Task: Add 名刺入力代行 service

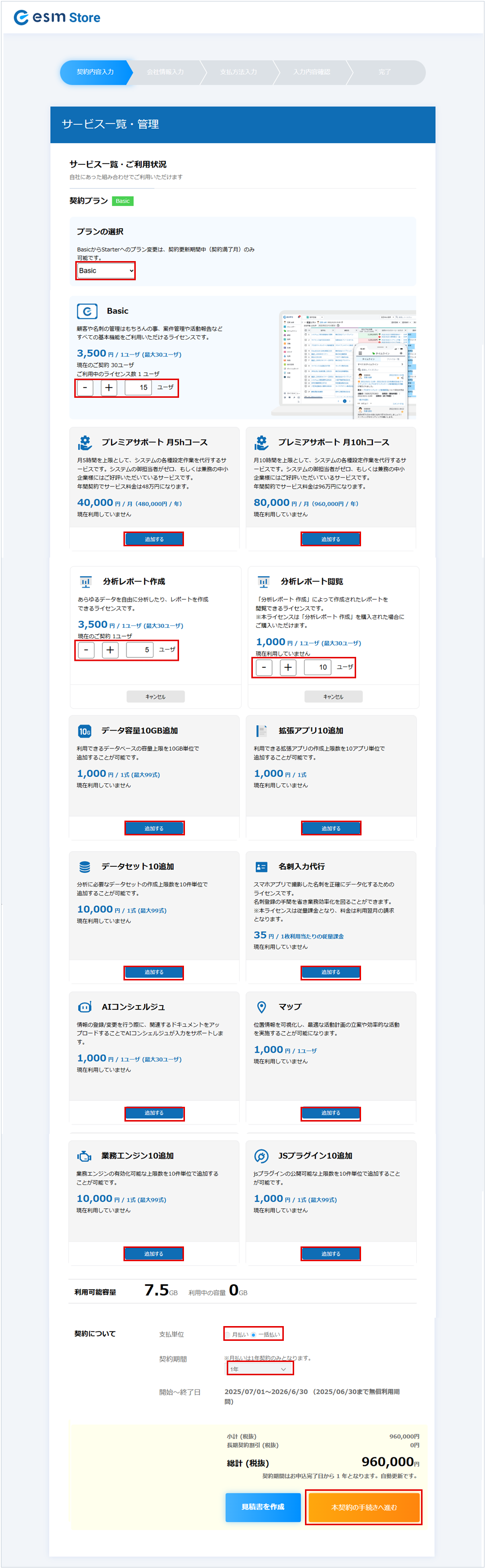Action: point(330,973)
